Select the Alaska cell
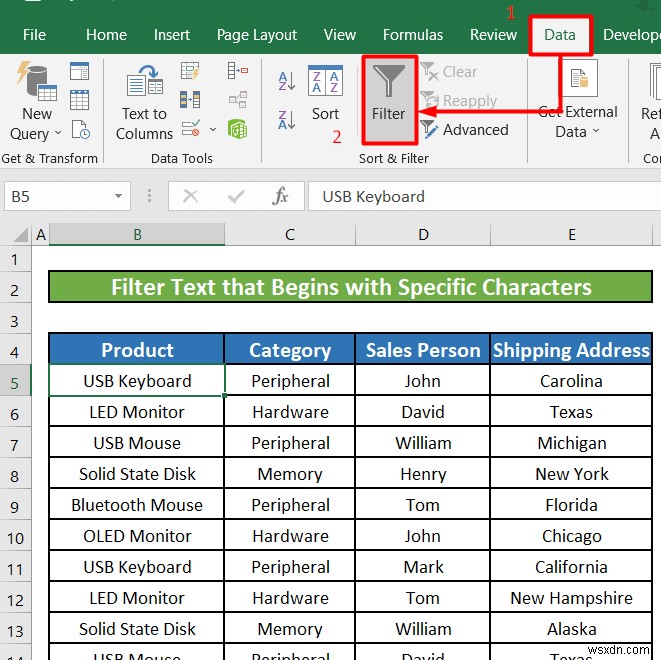 tap(571, 629)
